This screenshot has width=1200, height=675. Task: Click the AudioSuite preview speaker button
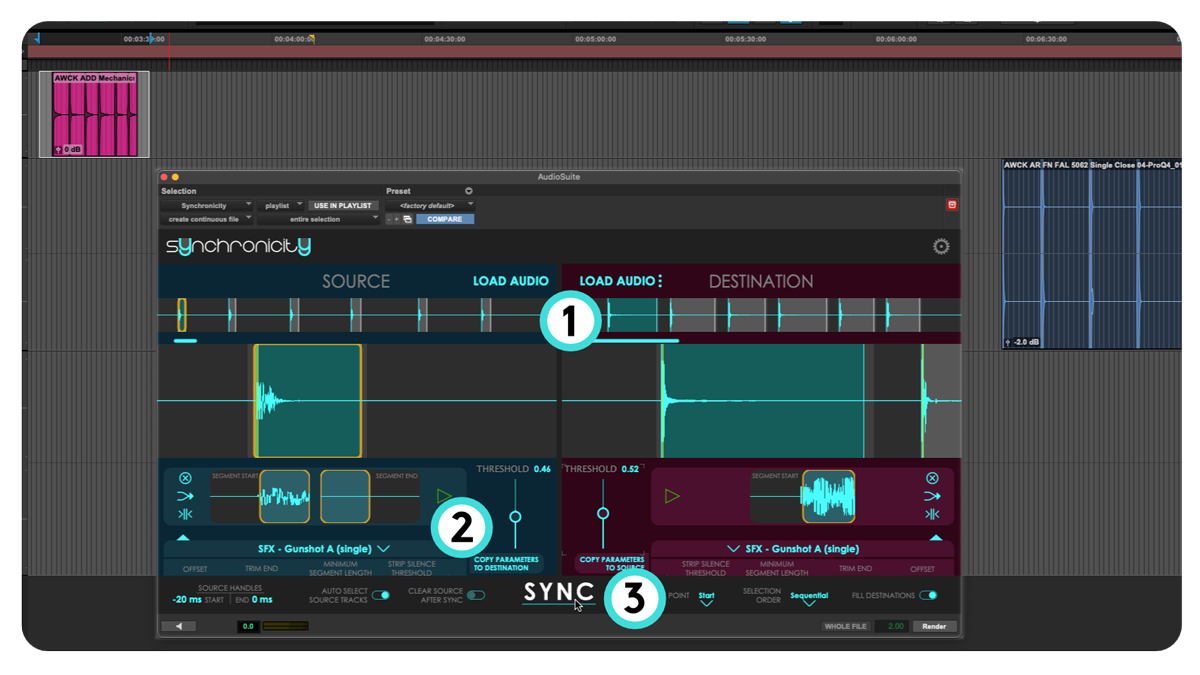pos(179,626)
